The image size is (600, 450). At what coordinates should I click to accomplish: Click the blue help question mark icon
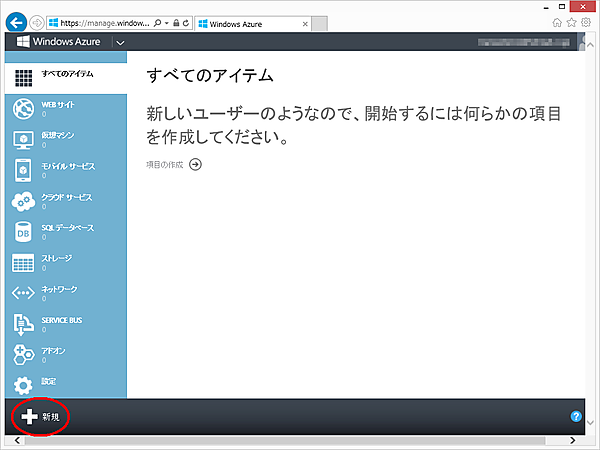point(576,415)
